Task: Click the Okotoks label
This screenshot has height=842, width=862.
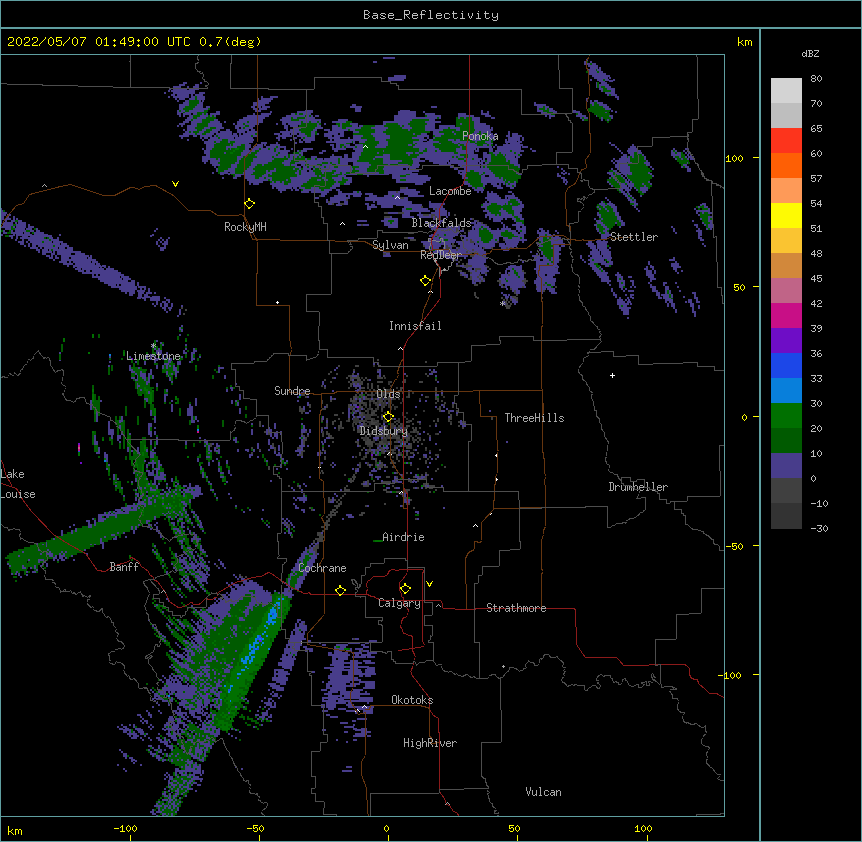Action: tap(412, 700)
